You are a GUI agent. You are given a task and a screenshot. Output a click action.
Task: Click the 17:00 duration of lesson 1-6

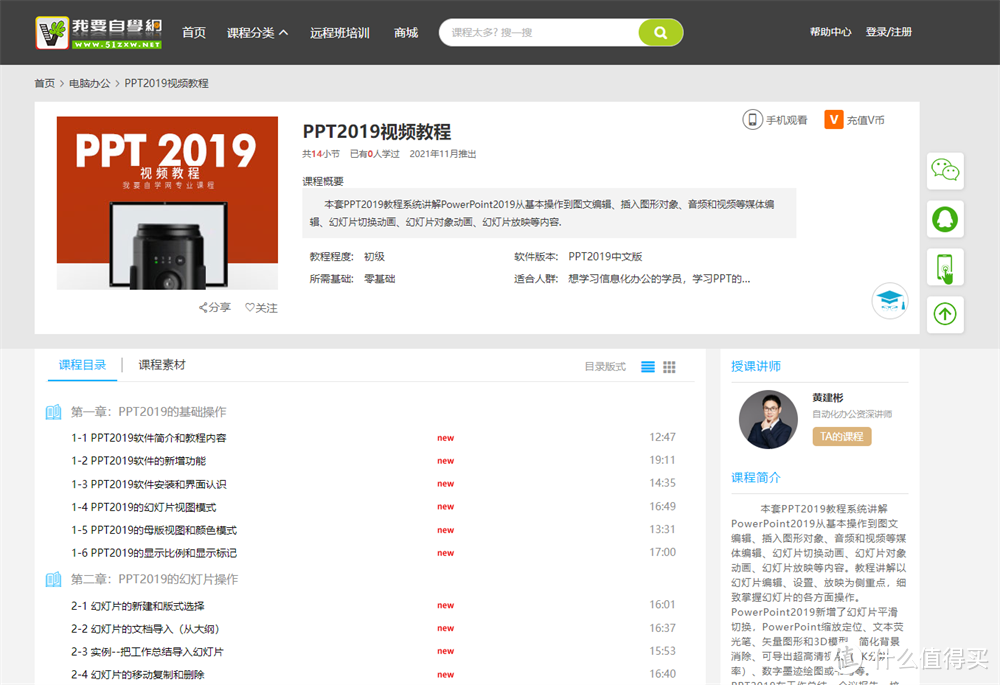pos(663,552)
